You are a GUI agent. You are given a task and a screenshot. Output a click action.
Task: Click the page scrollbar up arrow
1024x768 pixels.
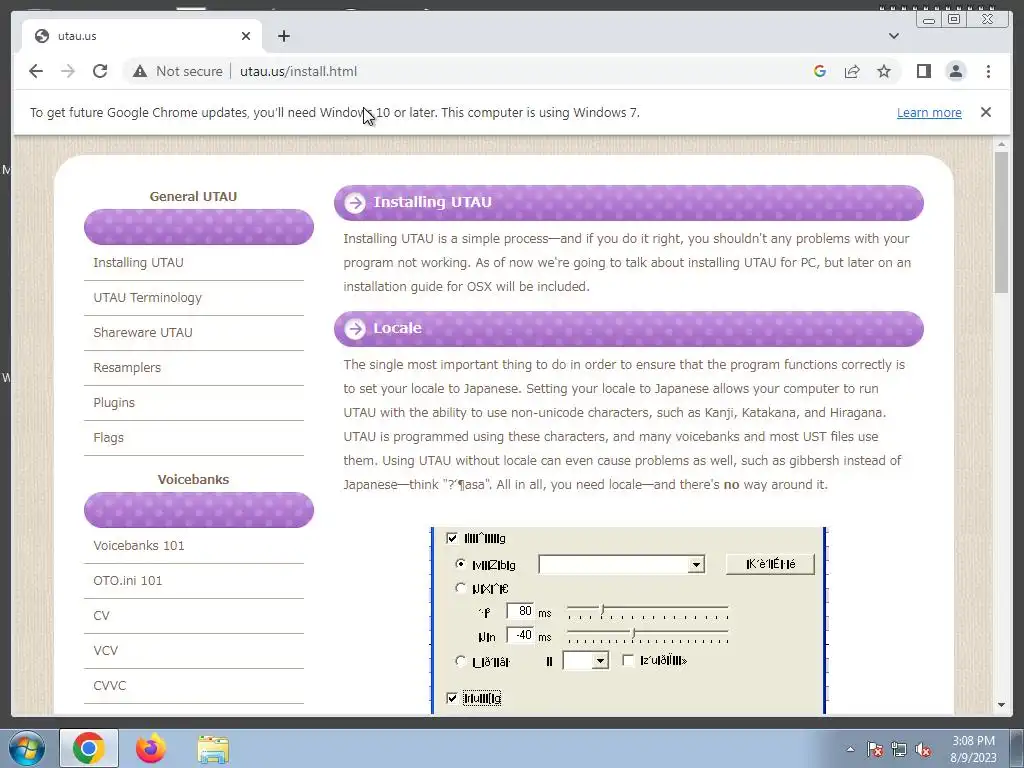[1001, 144]
